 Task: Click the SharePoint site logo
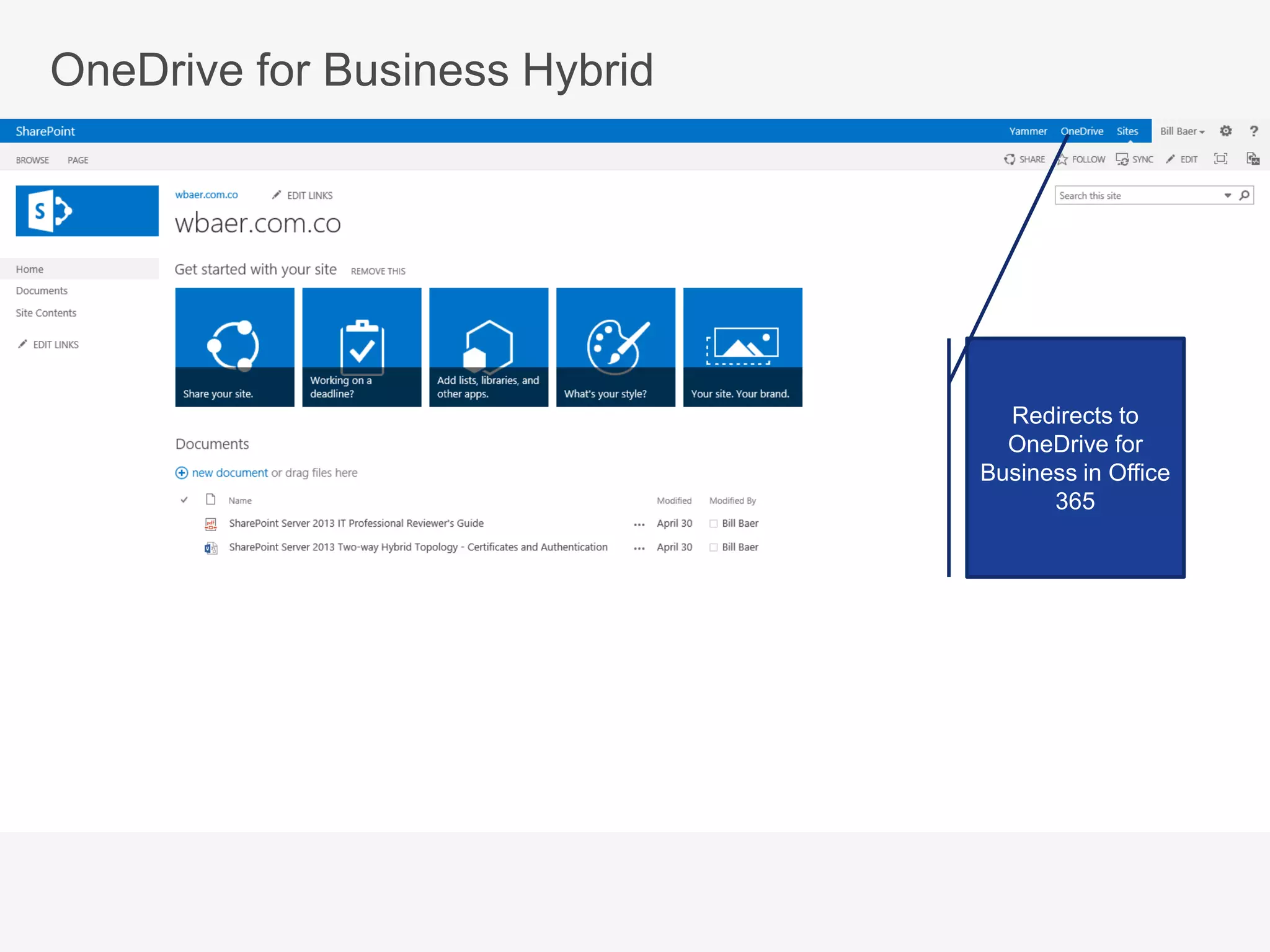point(87,211)
